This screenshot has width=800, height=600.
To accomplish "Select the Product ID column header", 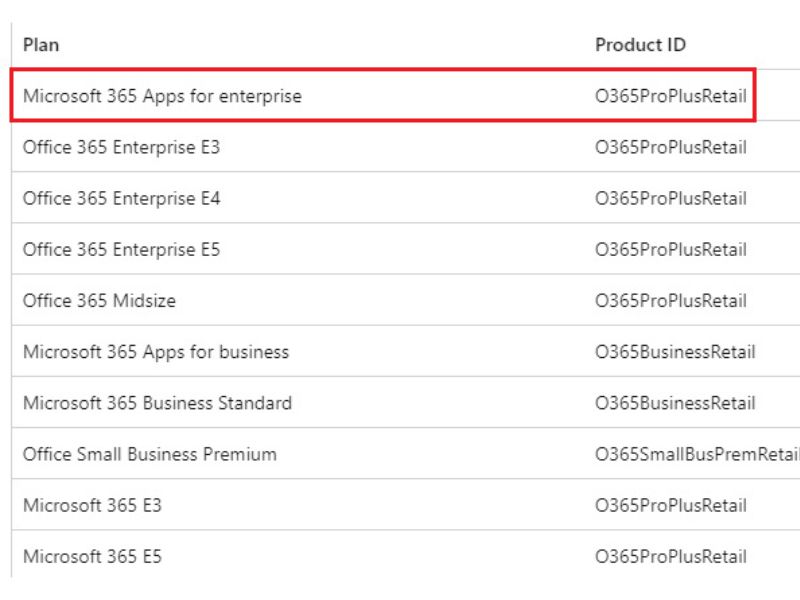I will (x=640, y=45).
